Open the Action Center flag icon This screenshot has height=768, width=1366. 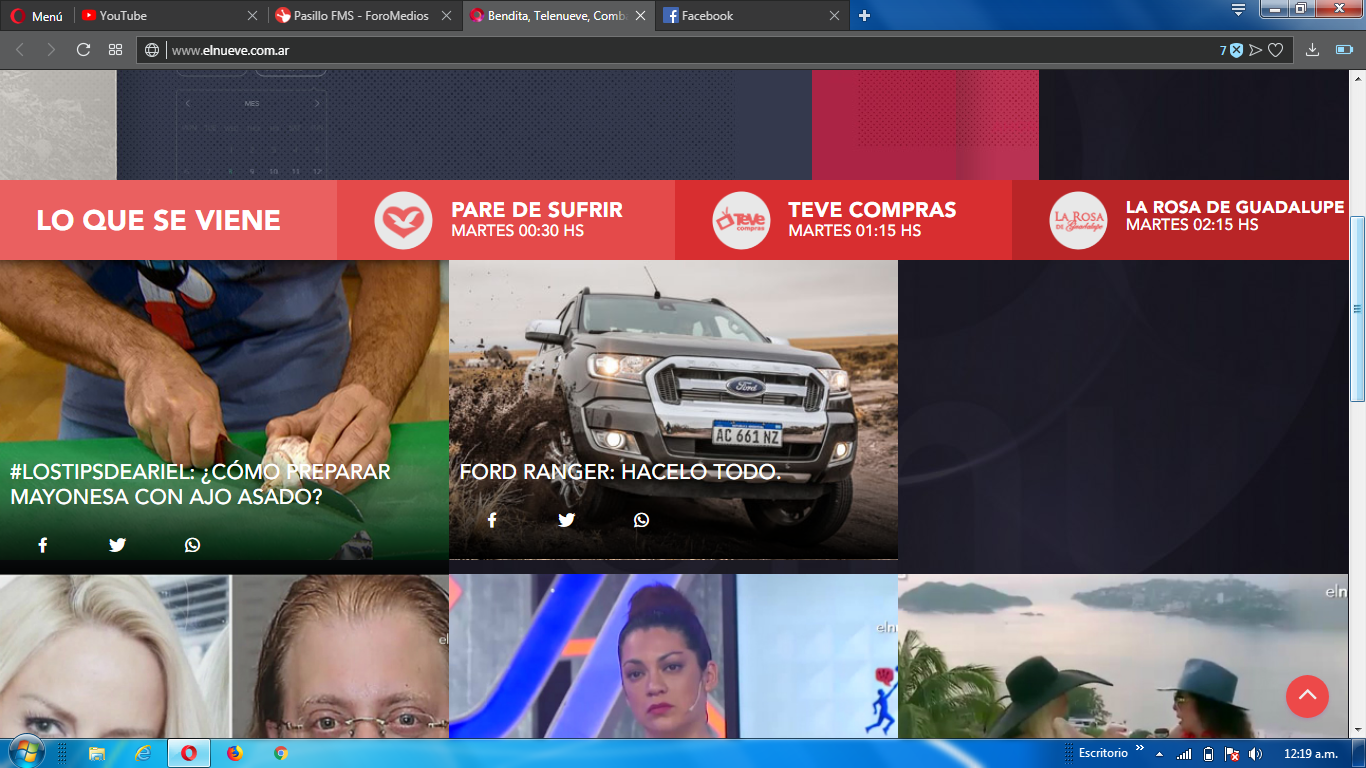[1232, 754]
